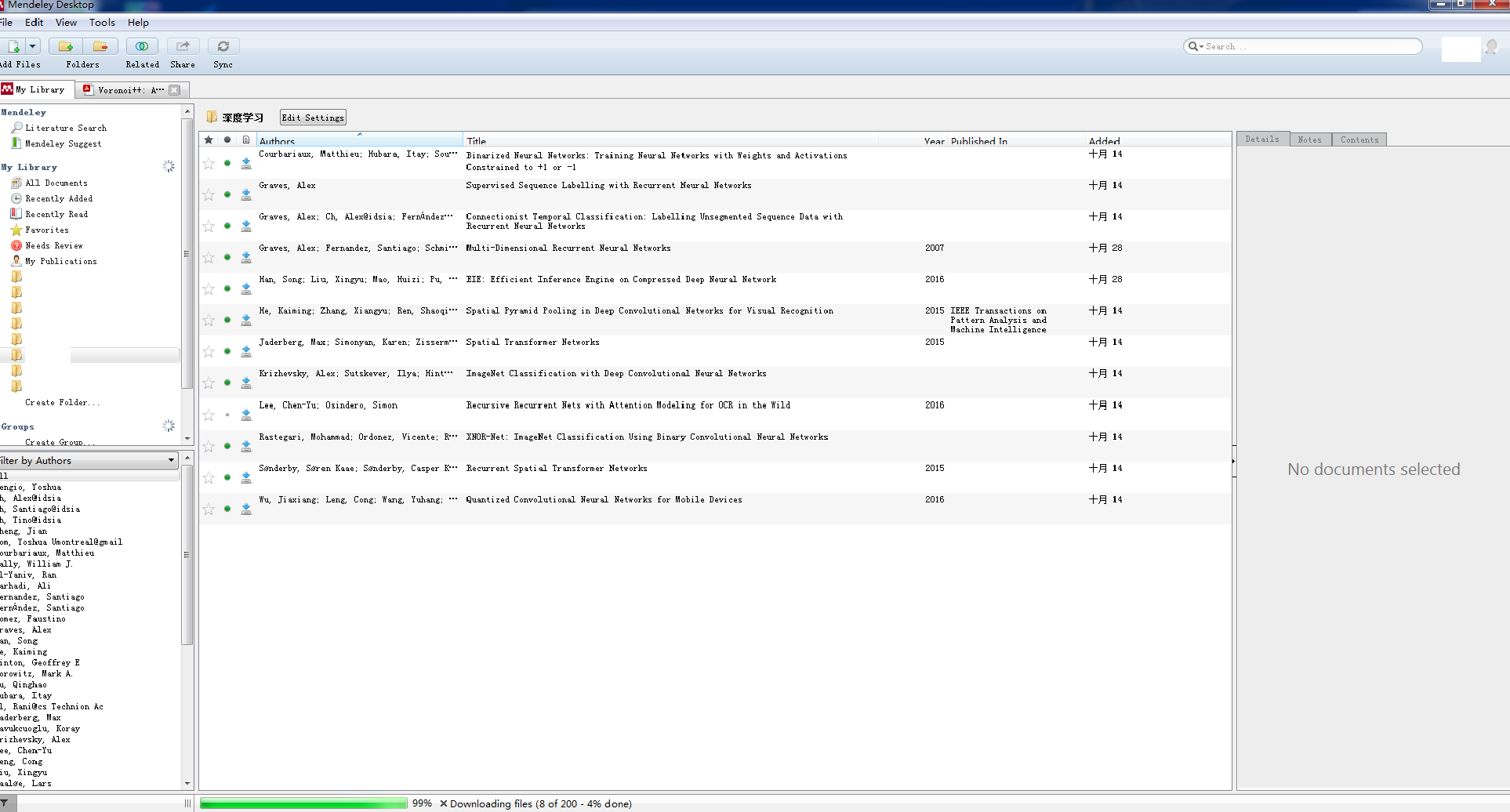Collapse the right details panel splitter handle

tap(1234, 462)
